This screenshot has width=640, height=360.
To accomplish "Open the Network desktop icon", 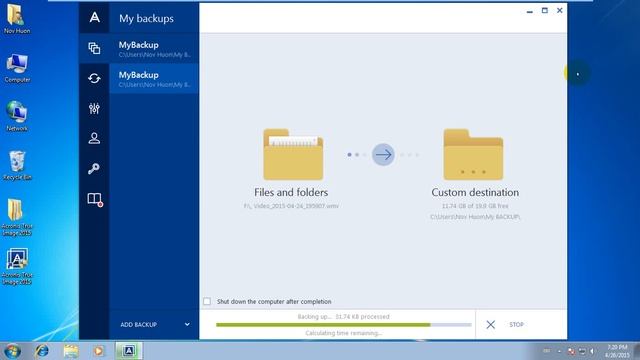I will (x=17, y=116).
